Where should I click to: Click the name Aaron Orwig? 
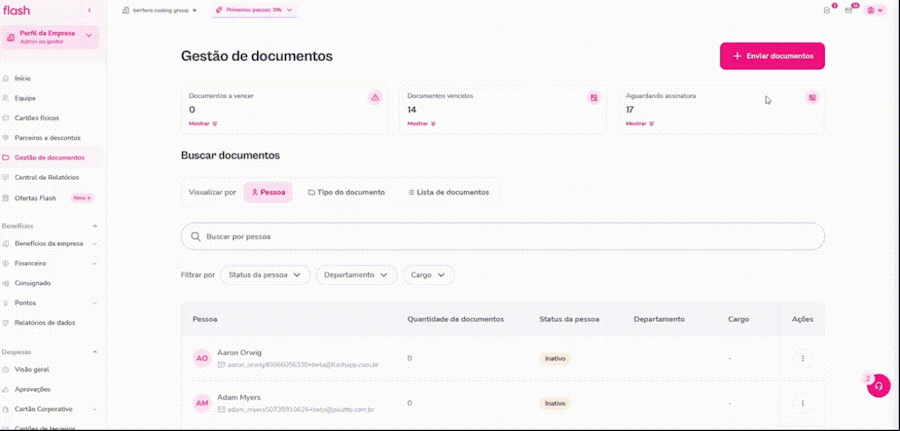coord(239,352)
